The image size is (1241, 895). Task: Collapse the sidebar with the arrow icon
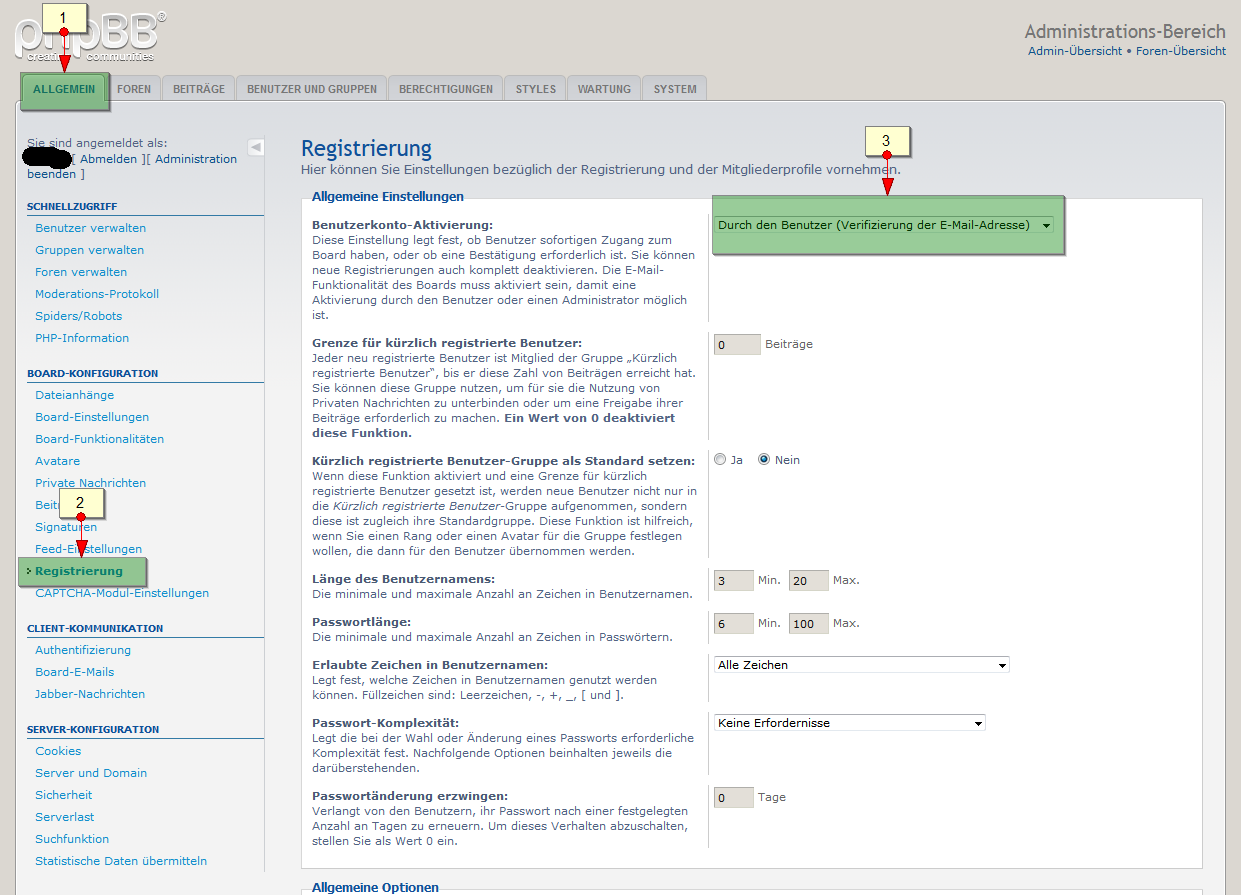coord(256,147)
